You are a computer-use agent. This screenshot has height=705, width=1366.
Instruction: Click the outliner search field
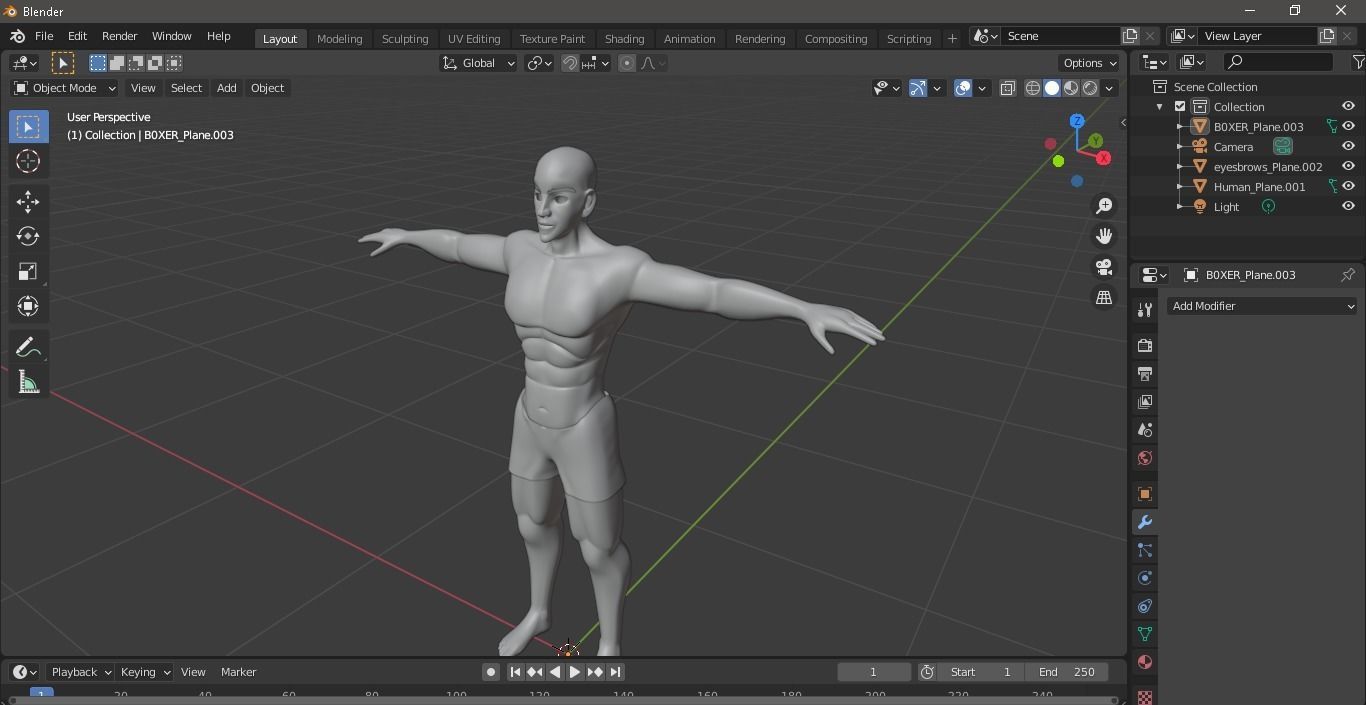[x=1278, y=62]
